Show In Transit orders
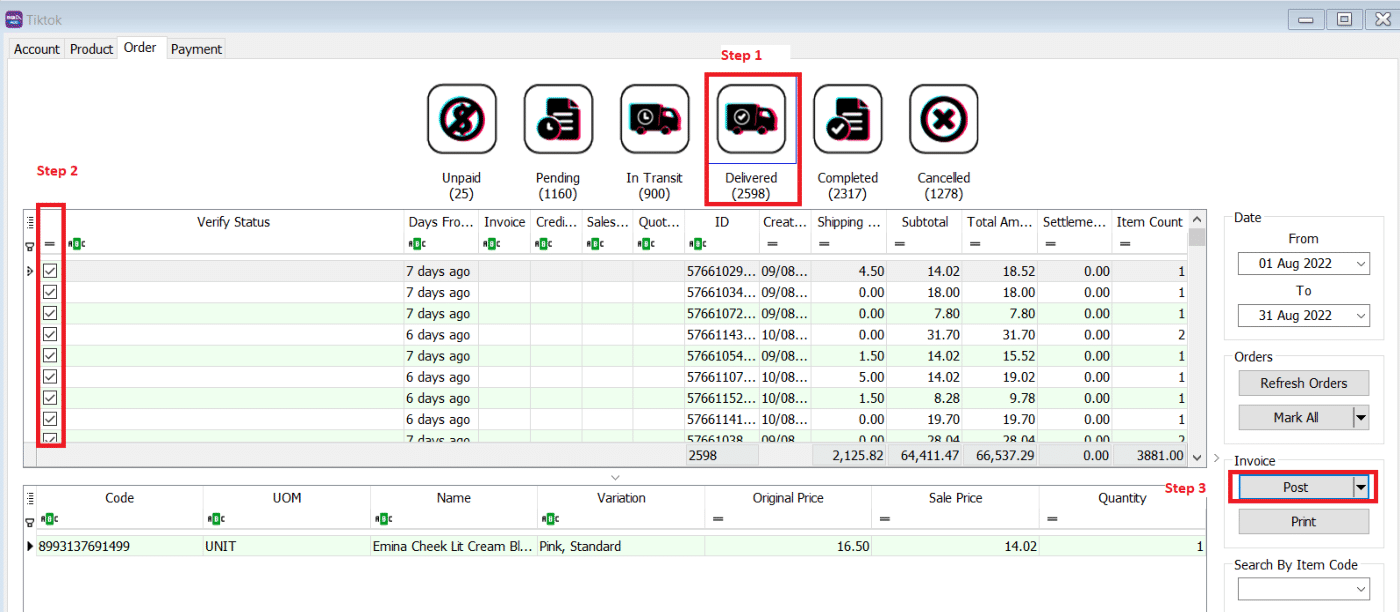1400x612 pixels. tap(654, 120)
